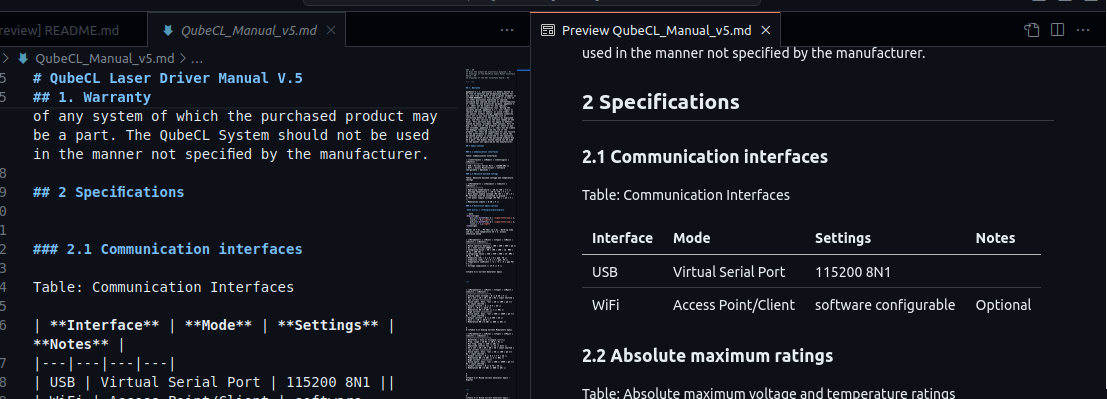
Task: Click 'Access Point/Client' cell in preview table
Action: [x=734, y=305]
